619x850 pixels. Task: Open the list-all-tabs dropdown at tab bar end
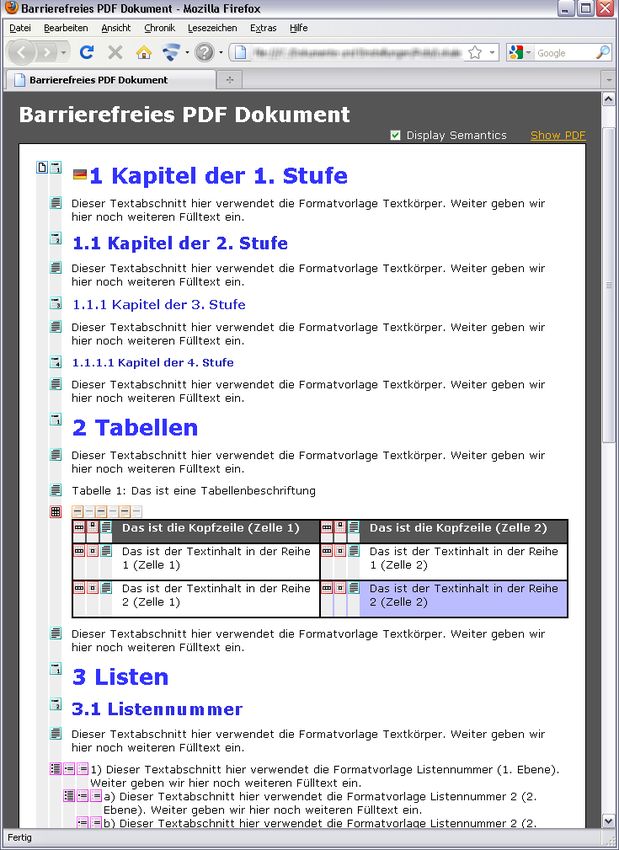click(609, 80)
